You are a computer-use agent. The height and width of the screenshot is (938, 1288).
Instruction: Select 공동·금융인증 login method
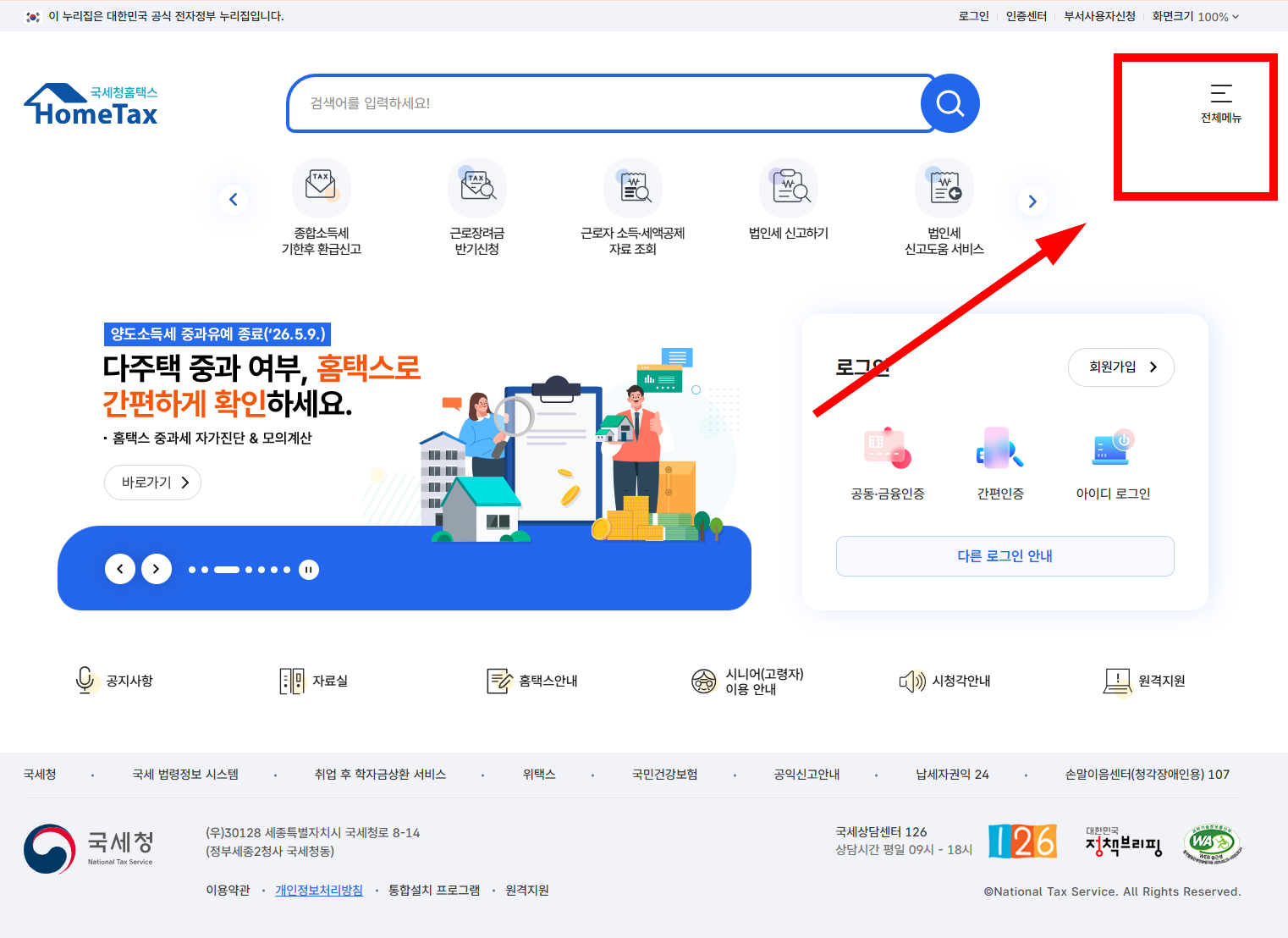(888, 461)
